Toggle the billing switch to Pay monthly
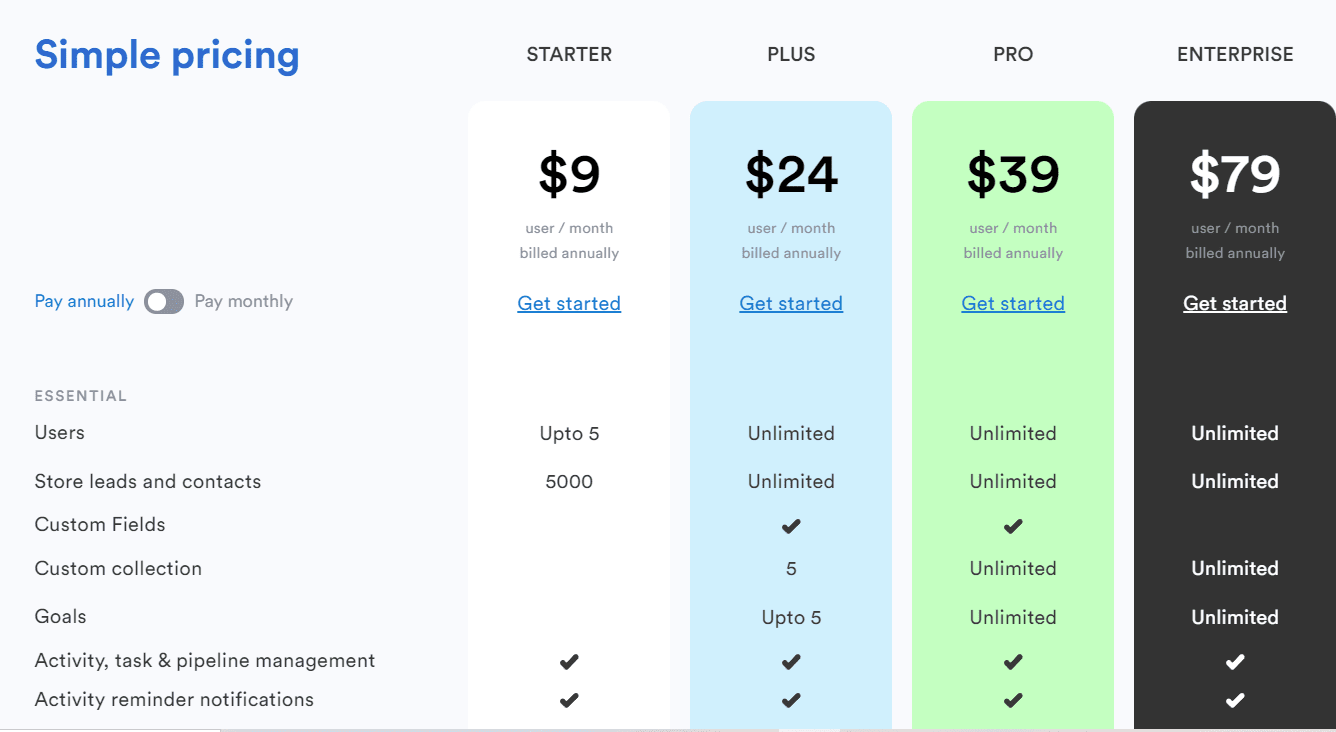This screenshot has width=1336, height=732. coord(163,300)
